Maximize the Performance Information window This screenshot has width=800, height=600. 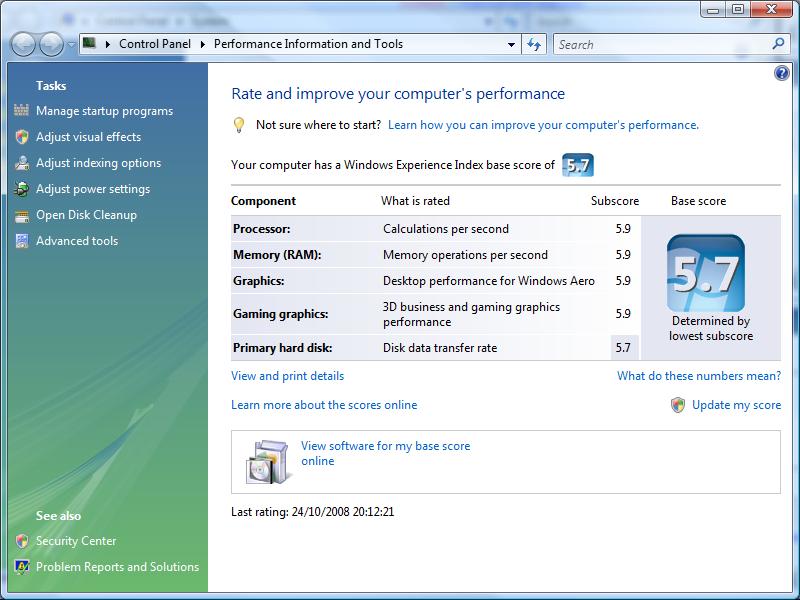pos(738,9)
